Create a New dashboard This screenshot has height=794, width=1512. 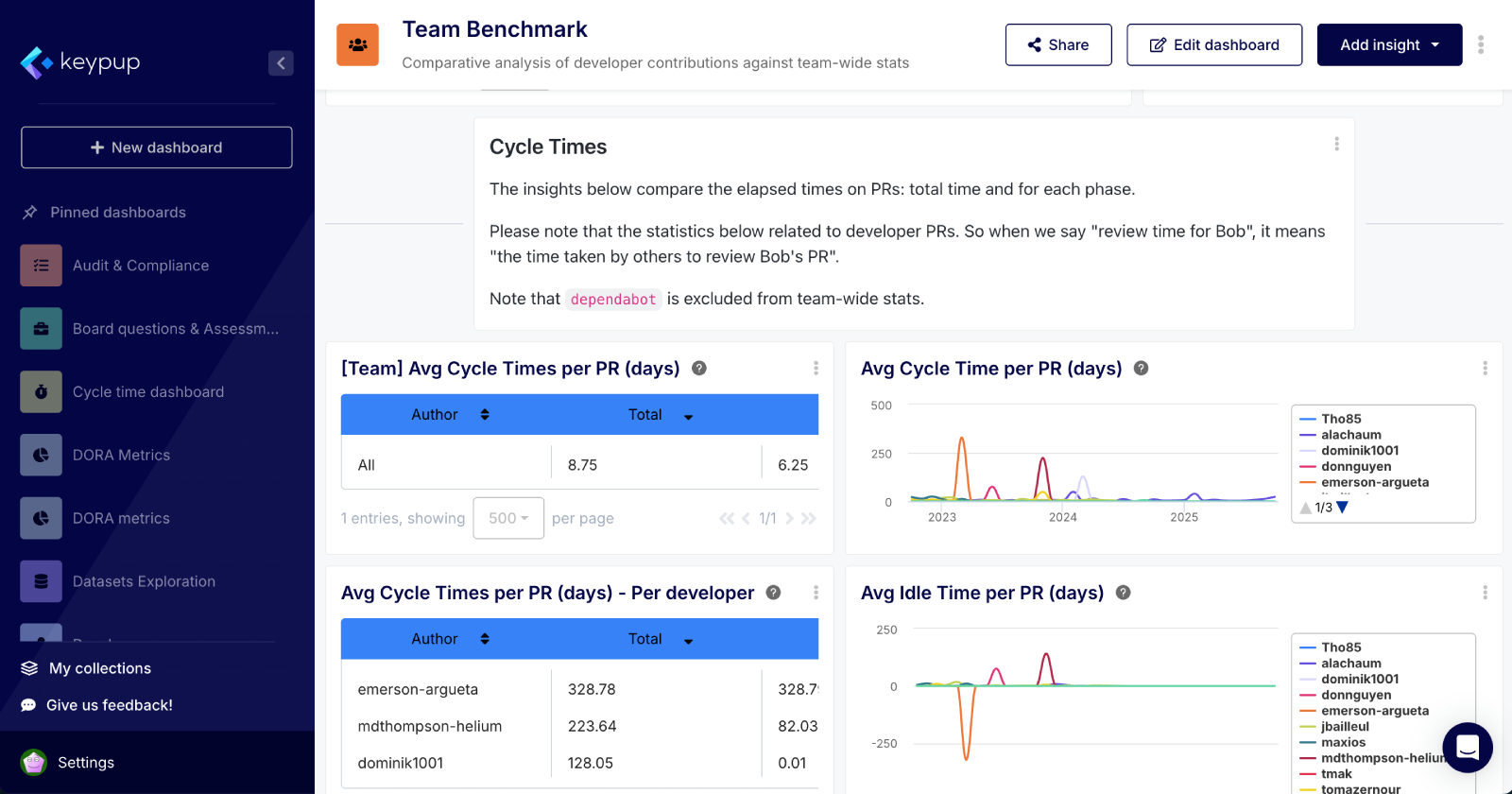pyautogui.click(x=156, y=147)
